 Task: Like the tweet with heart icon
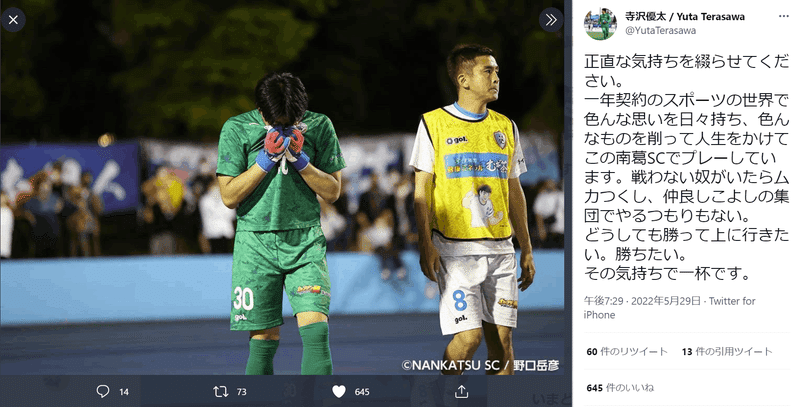339,391
